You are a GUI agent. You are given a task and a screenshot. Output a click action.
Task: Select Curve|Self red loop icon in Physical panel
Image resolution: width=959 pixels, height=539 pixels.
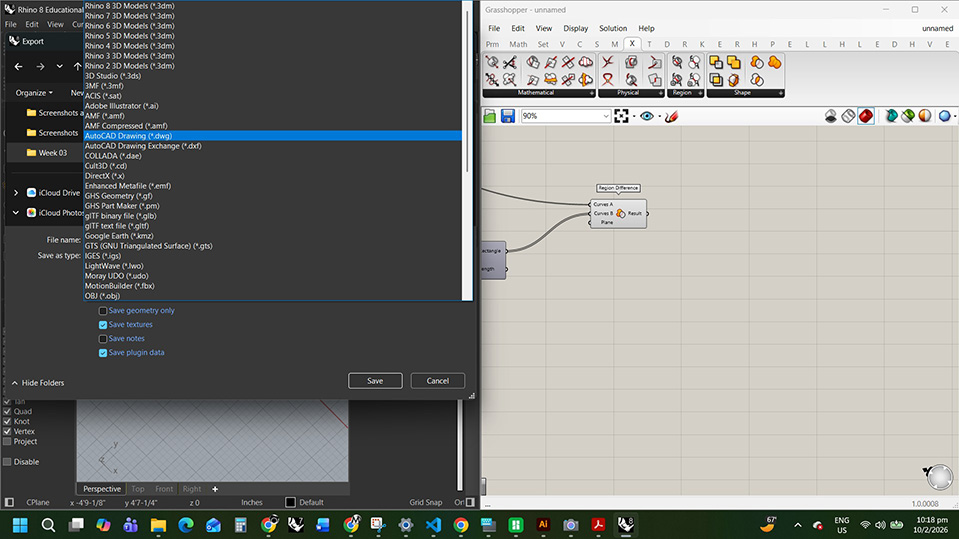[x=607, y=80]
